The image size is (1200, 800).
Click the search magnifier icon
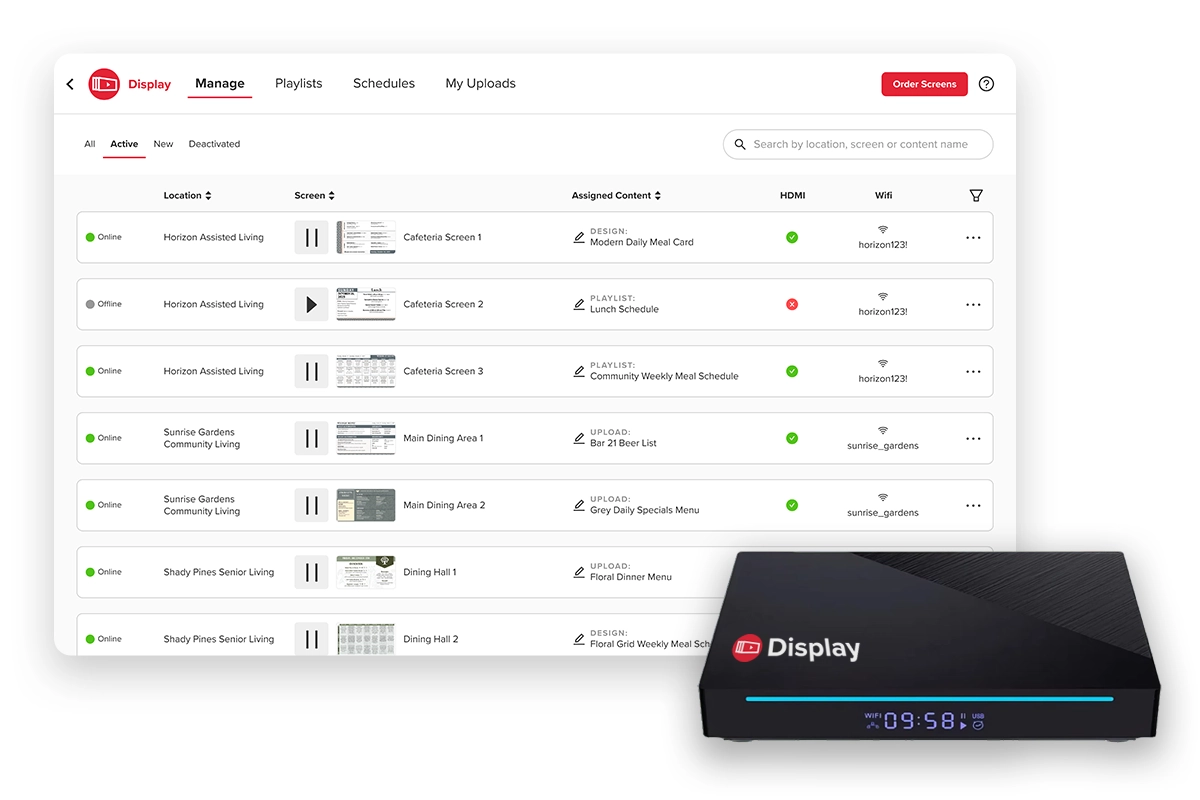point(739,144)
